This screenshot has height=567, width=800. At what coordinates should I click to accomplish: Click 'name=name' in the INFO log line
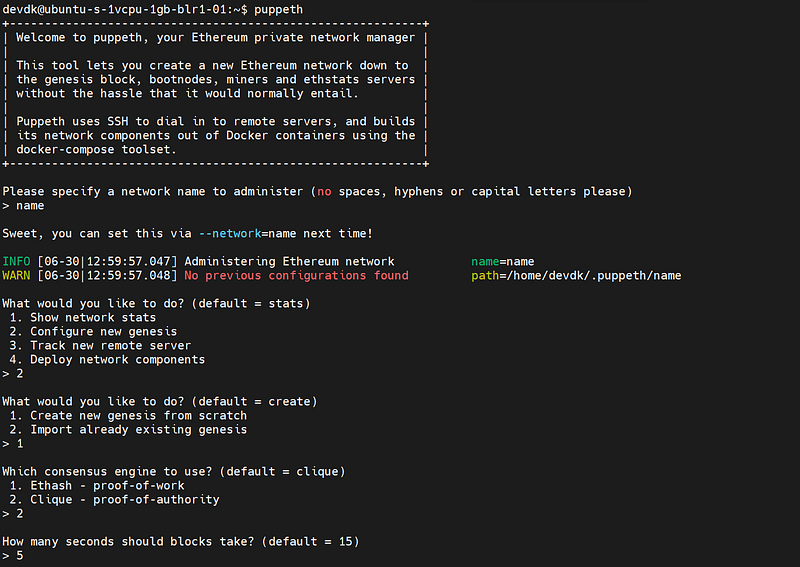(503, 262)
